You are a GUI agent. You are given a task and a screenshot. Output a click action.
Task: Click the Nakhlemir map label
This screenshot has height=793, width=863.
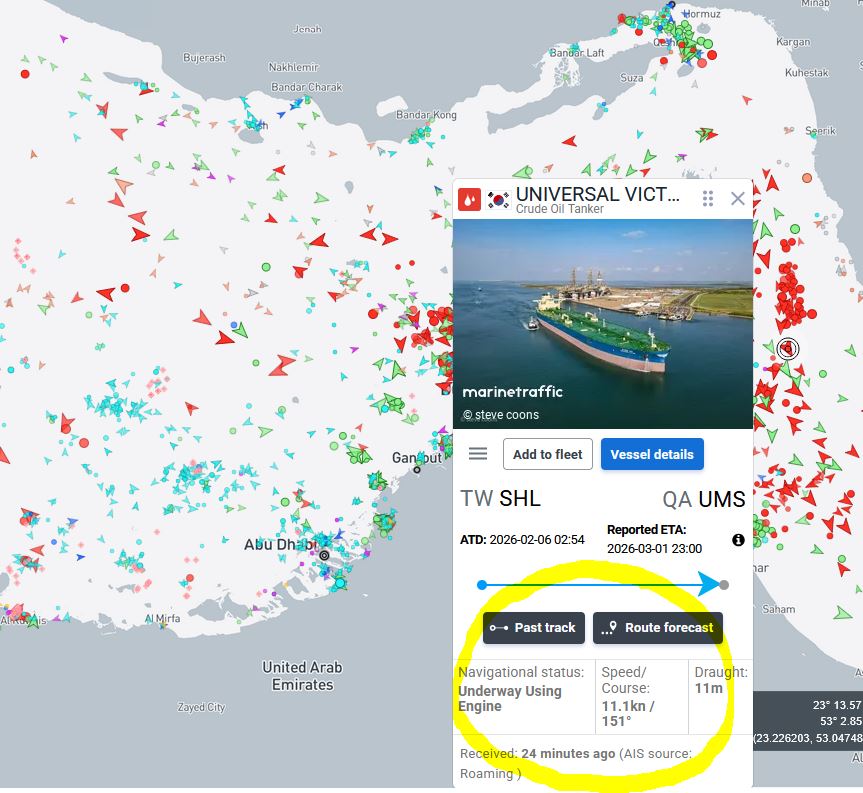coord(293,67)
